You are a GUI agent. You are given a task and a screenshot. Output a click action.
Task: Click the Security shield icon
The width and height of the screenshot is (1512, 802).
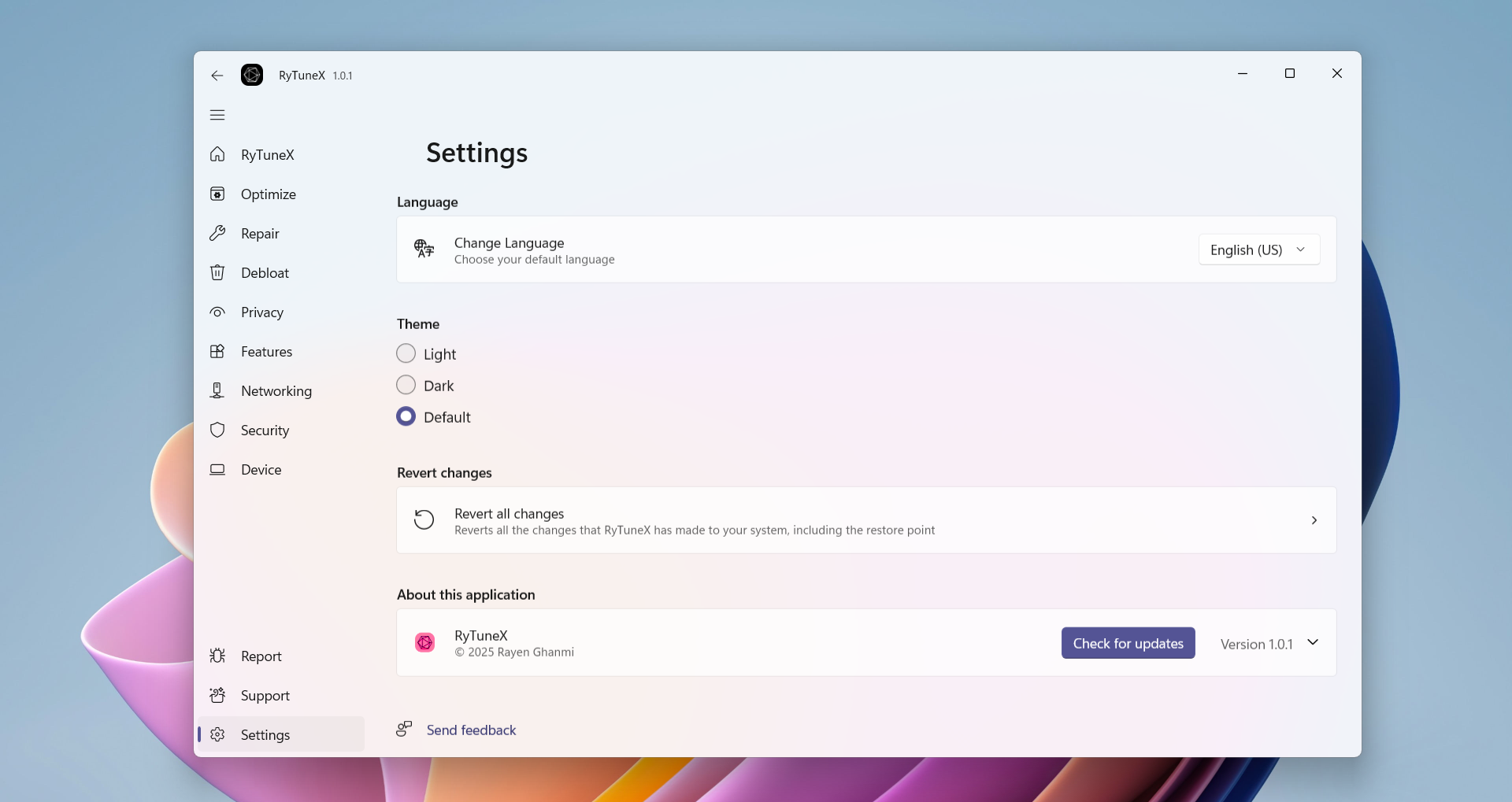[x=217, y=430]
